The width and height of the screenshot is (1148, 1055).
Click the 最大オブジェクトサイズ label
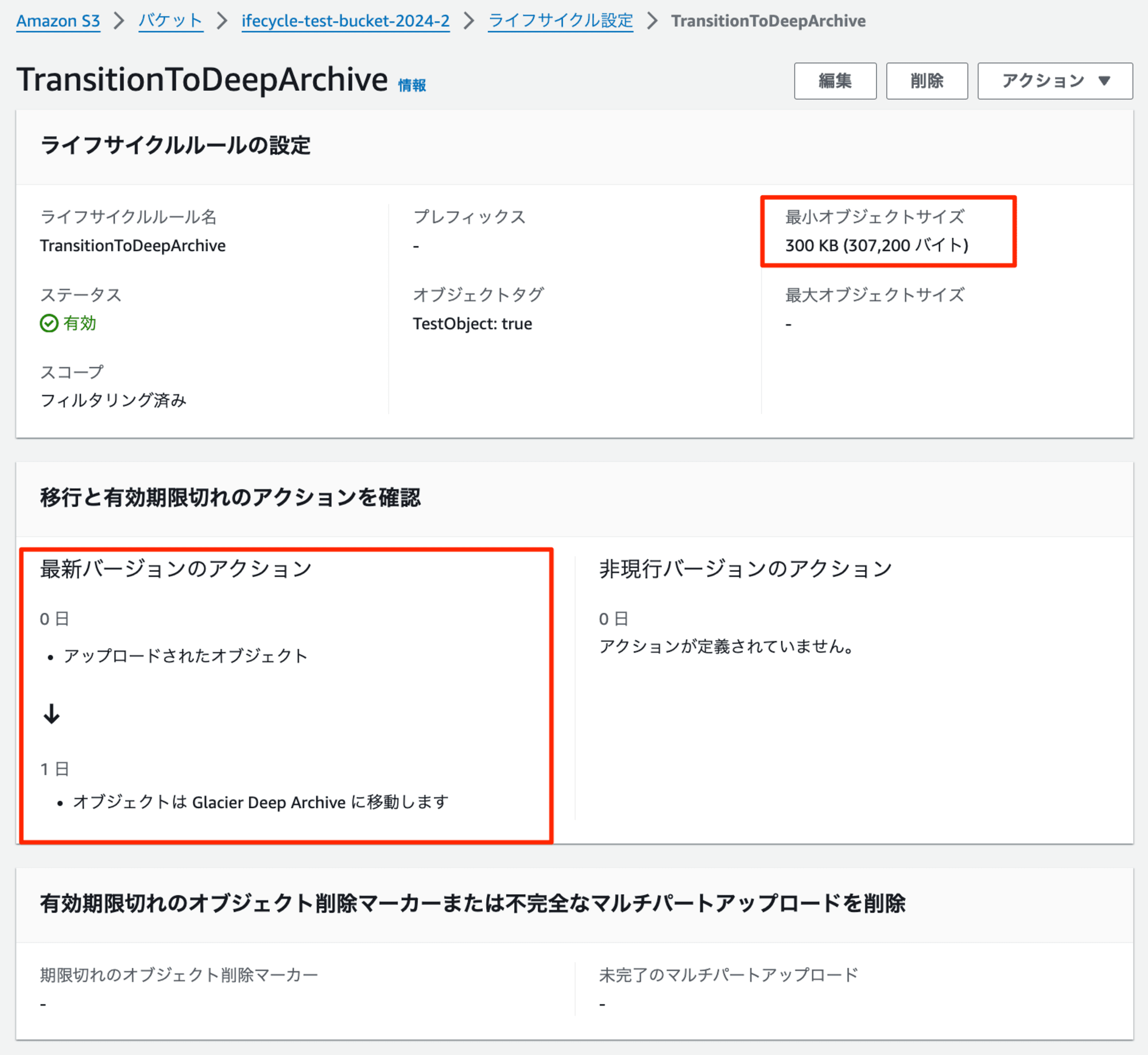click(x=875, y=295)
